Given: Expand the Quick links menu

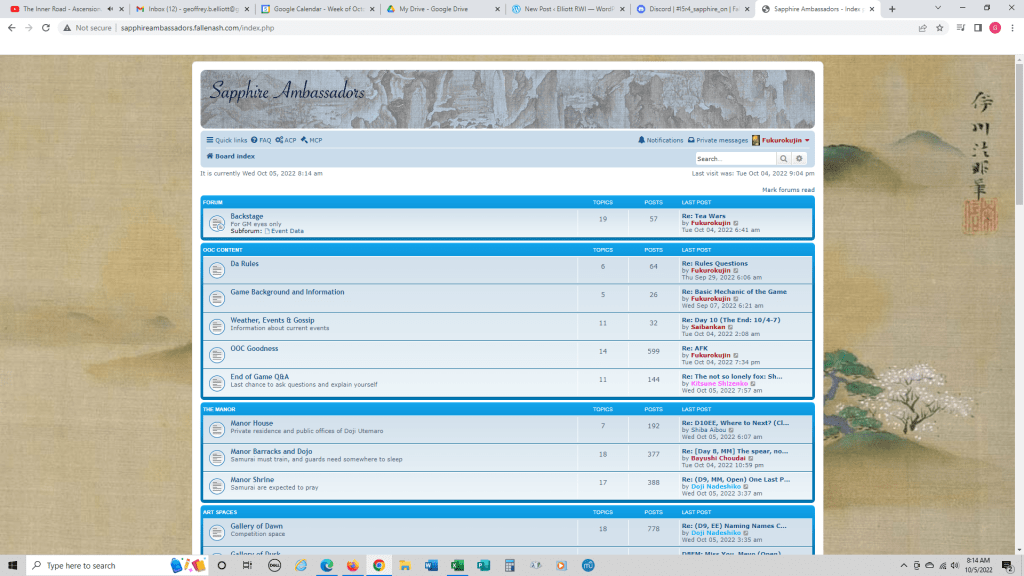Looking at the screenshot, I should [226, 140].
